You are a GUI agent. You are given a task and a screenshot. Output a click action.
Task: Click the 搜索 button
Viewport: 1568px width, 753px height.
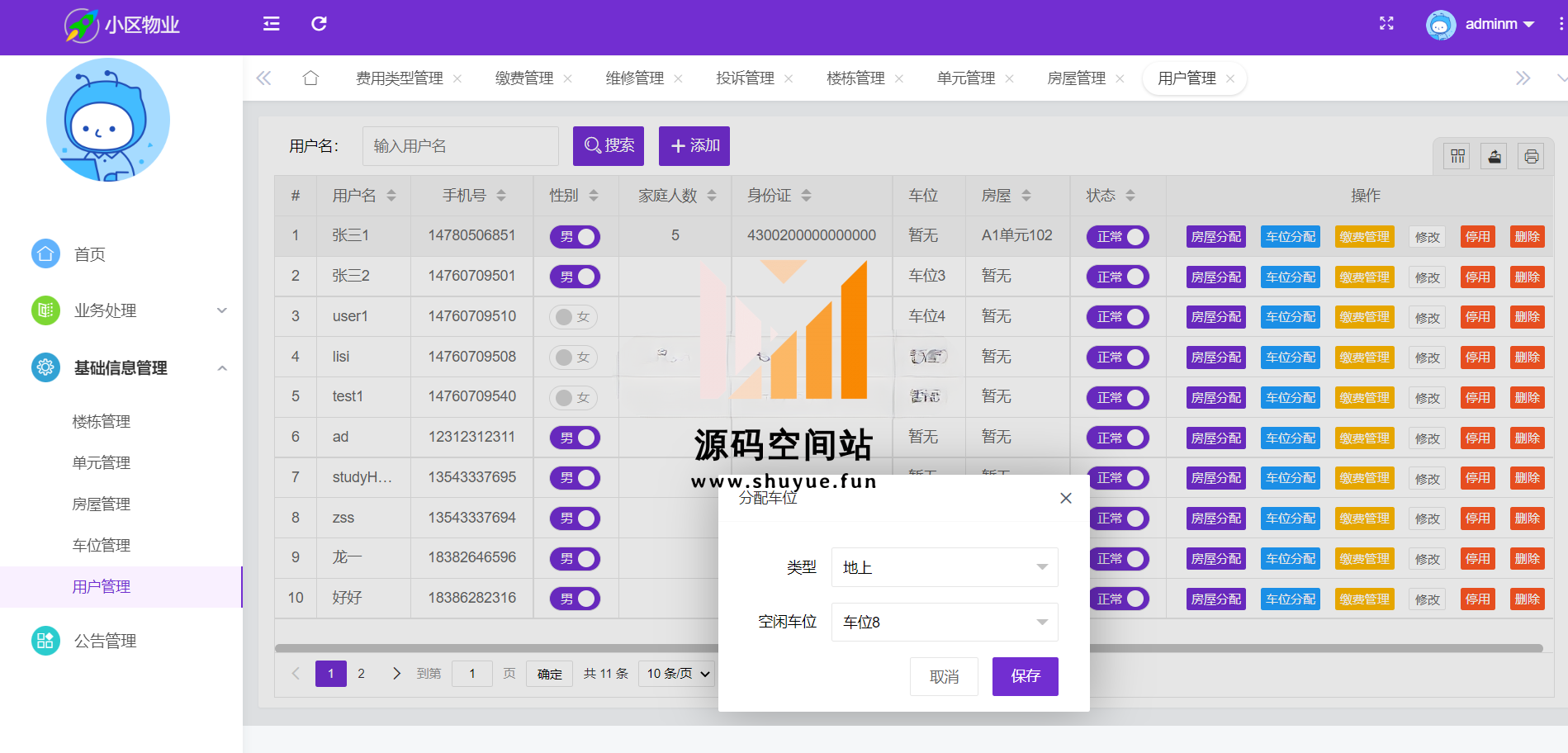(609, 146)
